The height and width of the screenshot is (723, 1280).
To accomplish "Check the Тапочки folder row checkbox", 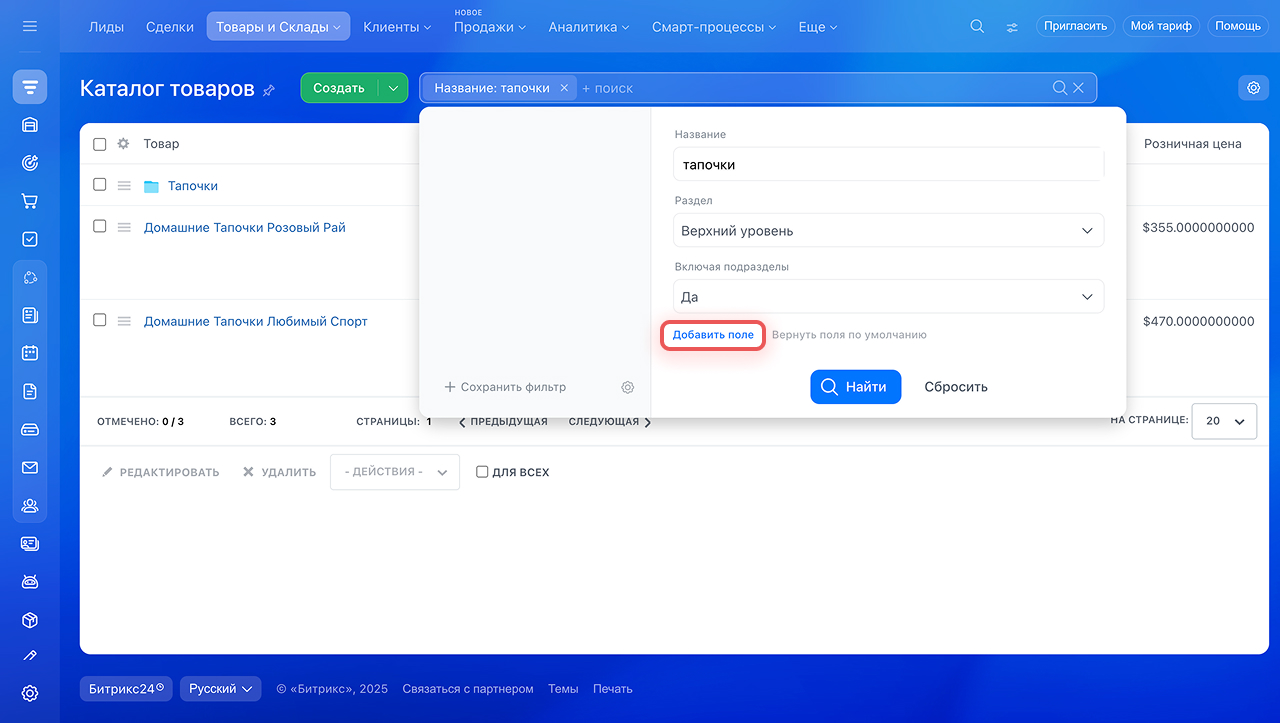I will (99, 185).
